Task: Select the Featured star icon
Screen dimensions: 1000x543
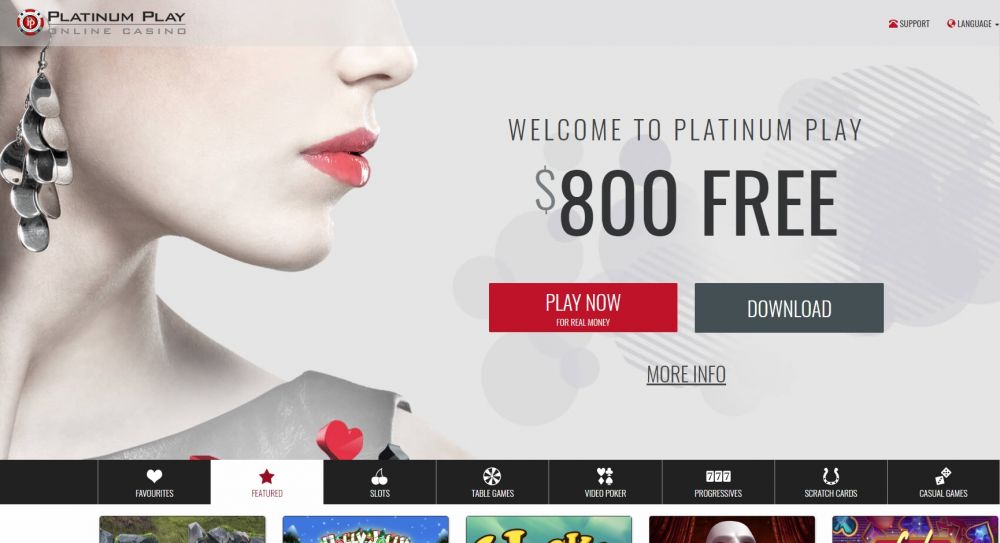Action: (x=267, y=476)
